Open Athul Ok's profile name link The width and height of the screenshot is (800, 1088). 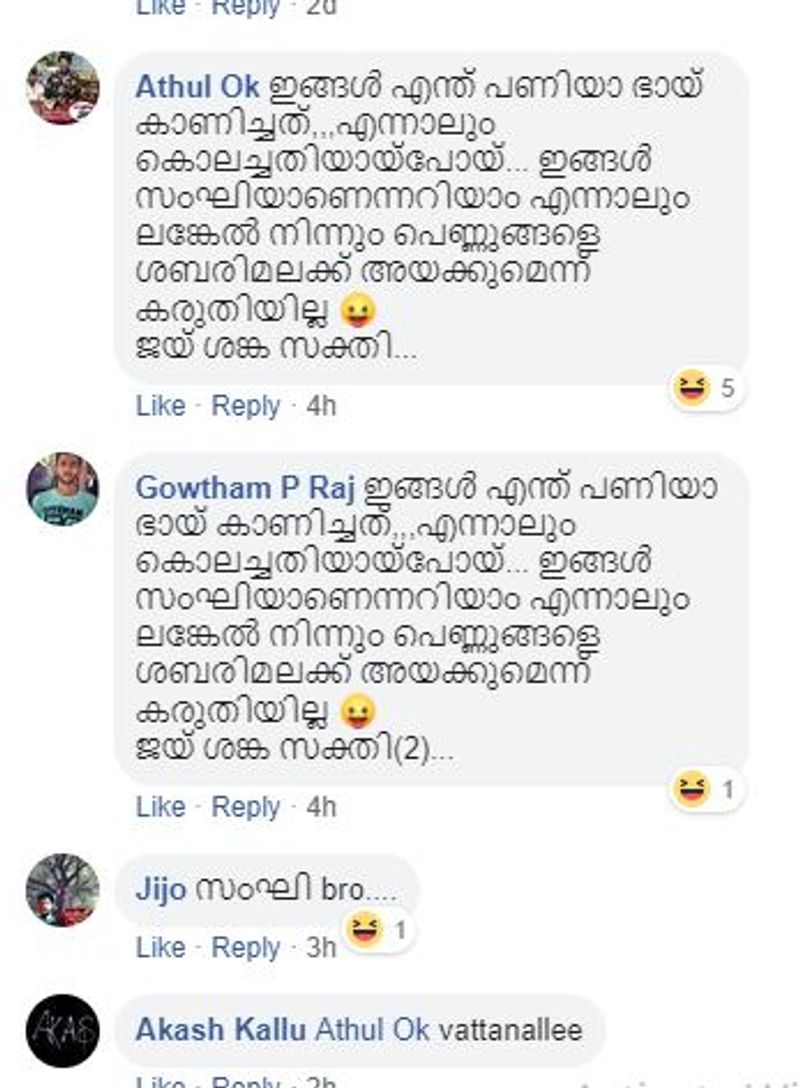coord(197,87)
